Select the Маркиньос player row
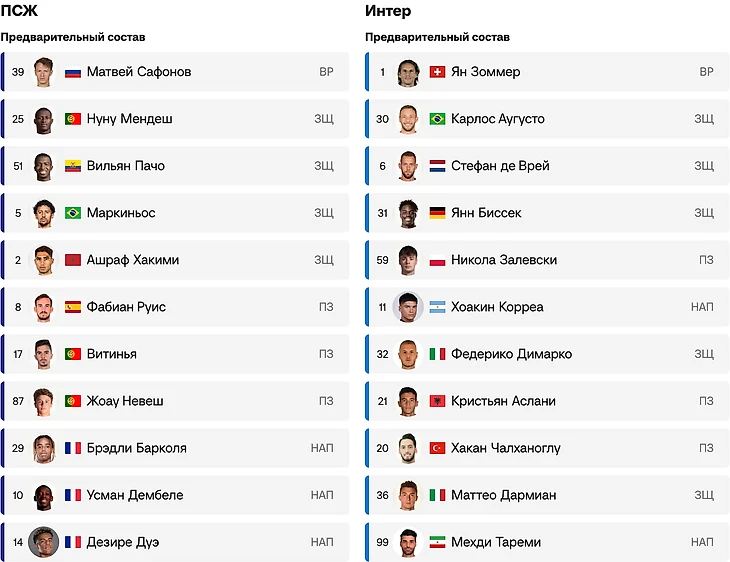The image size is (730, 562). click(x=175, y=213)
